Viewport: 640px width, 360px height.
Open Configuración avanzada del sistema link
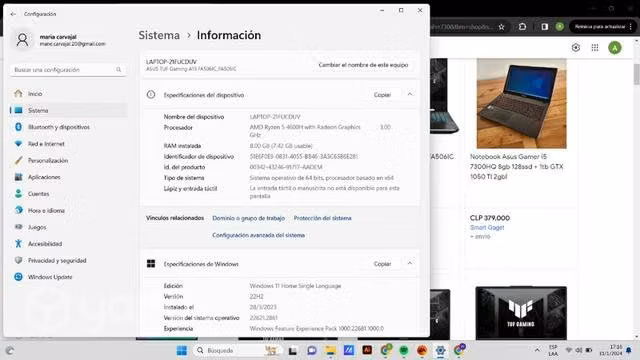tap(258, 236)
